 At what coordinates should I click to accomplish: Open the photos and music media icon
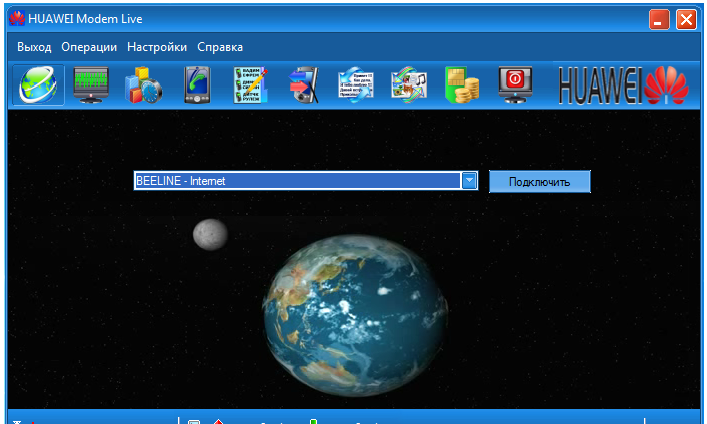click(x=409, y=85)
